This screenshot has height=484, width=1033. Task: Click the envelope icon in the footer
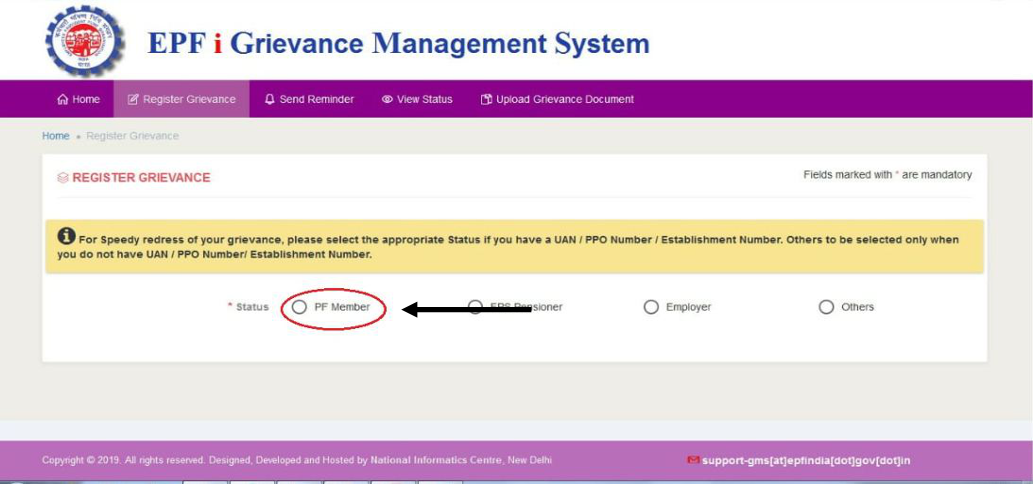(x=693, y=460)
